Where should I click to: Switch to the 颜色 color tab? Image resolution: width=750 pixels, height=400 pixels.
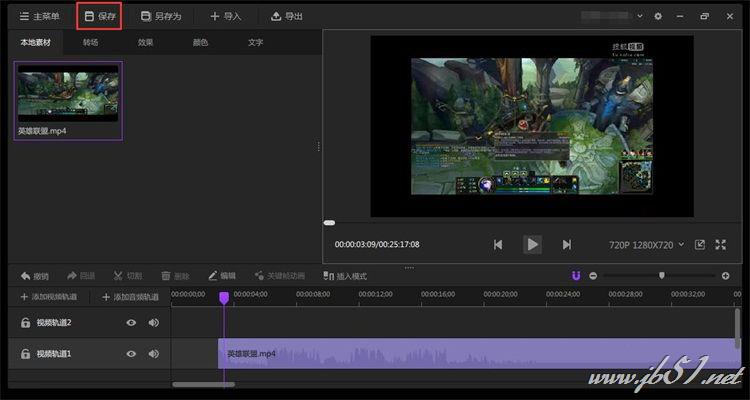tap(200, 43)
